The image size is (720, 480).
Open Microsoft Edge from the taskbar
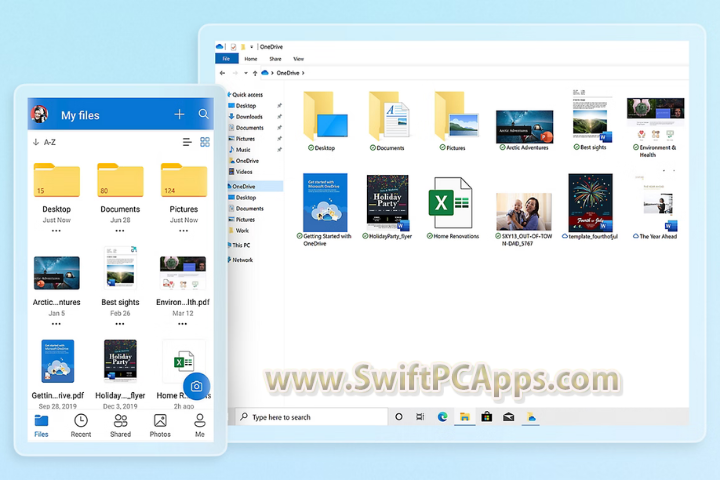tap(443, 417)
